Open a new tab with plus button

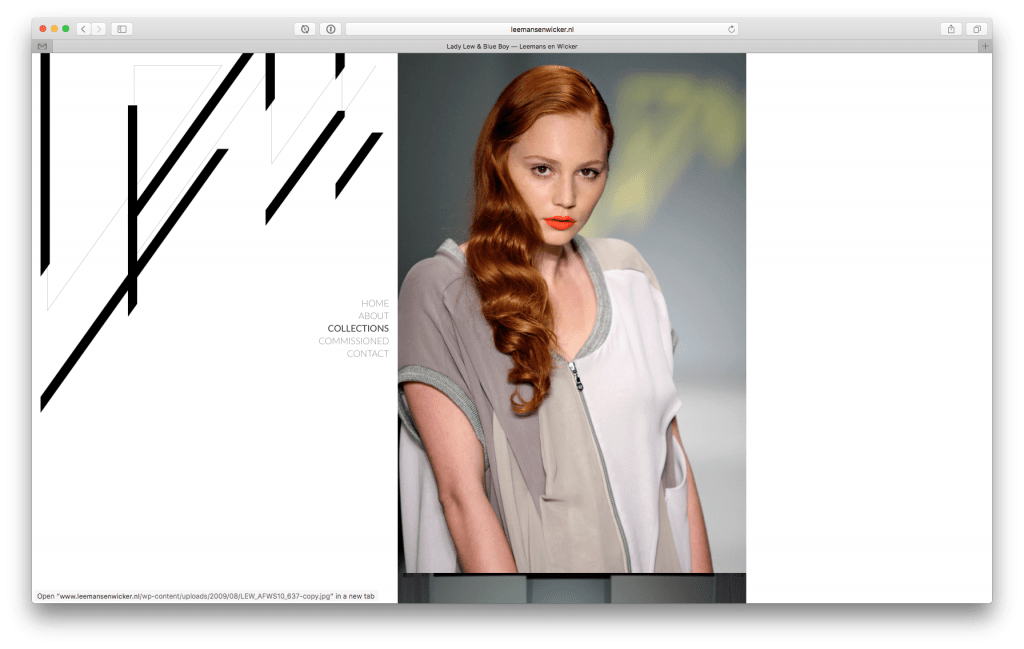[x=984, y=46]
